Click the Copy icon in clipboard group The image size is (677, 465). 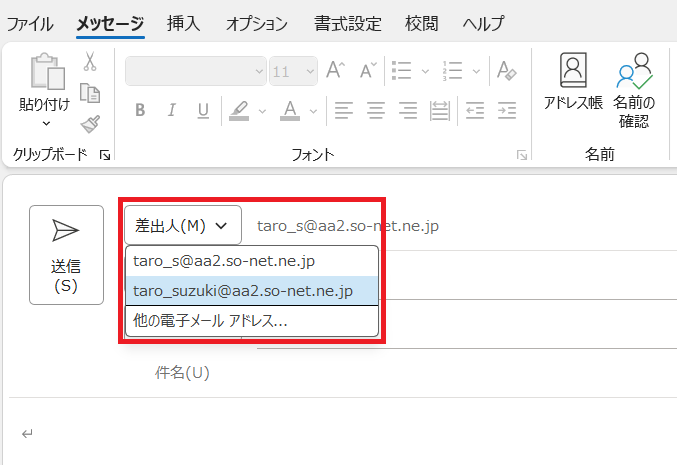(90, 93)
